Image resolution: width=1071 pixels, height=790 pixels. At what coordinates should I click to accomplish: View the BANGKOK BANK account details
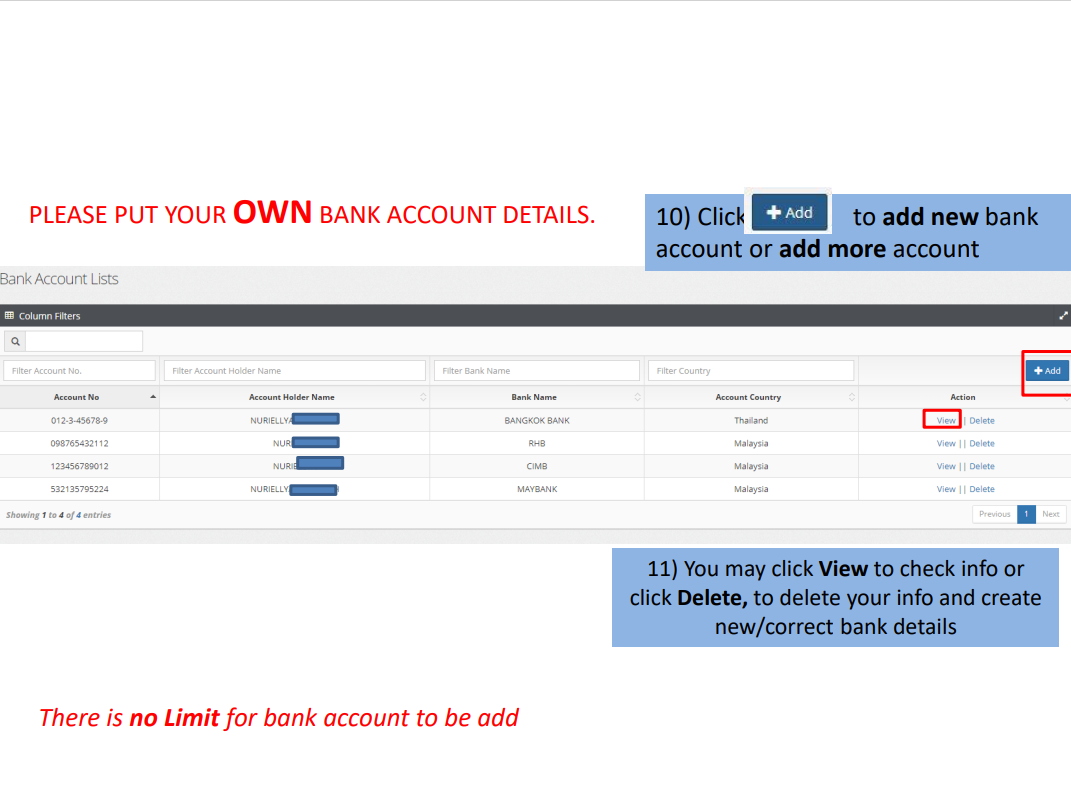(945, 421)
